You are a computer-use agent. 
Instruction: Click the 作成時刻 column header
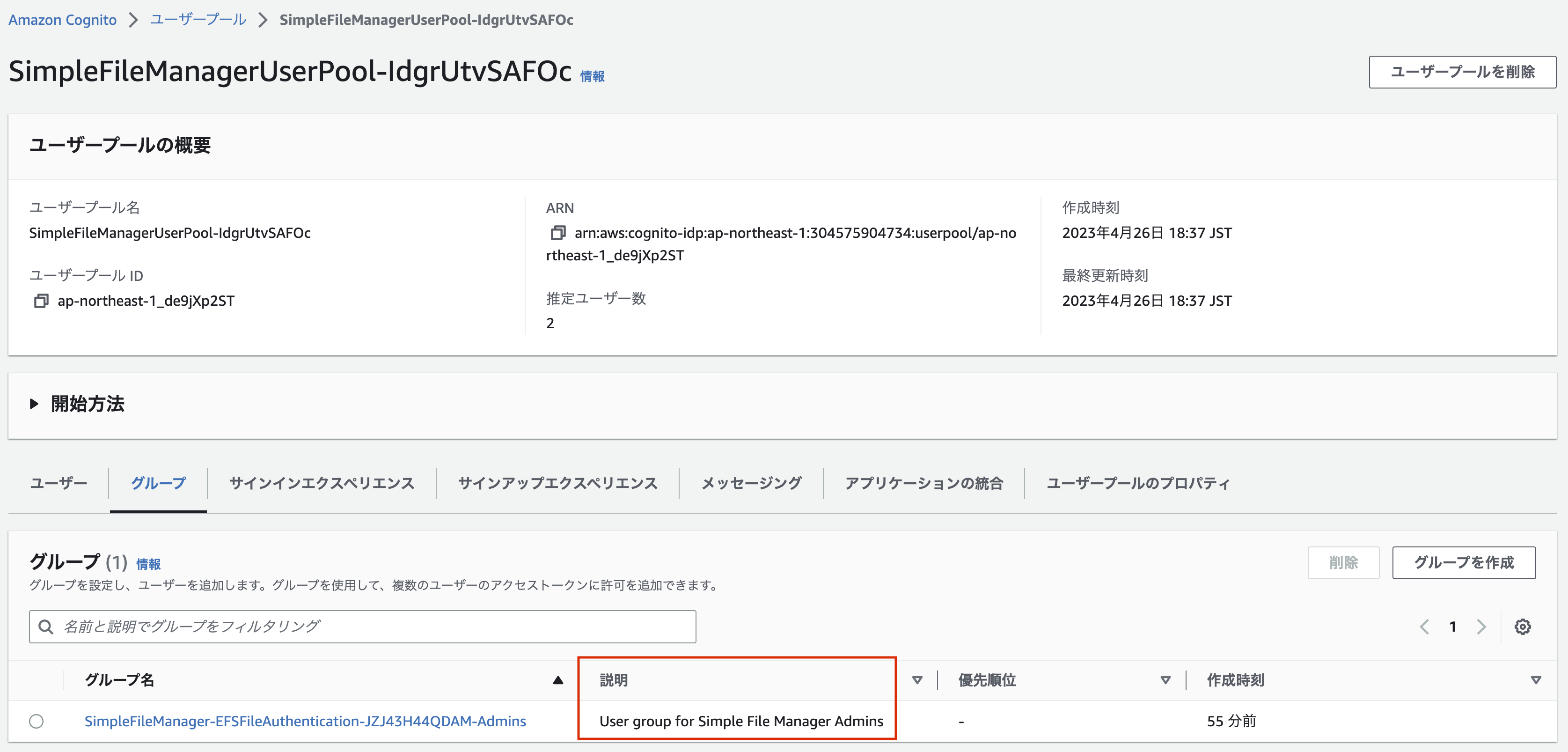(1235, 680)
